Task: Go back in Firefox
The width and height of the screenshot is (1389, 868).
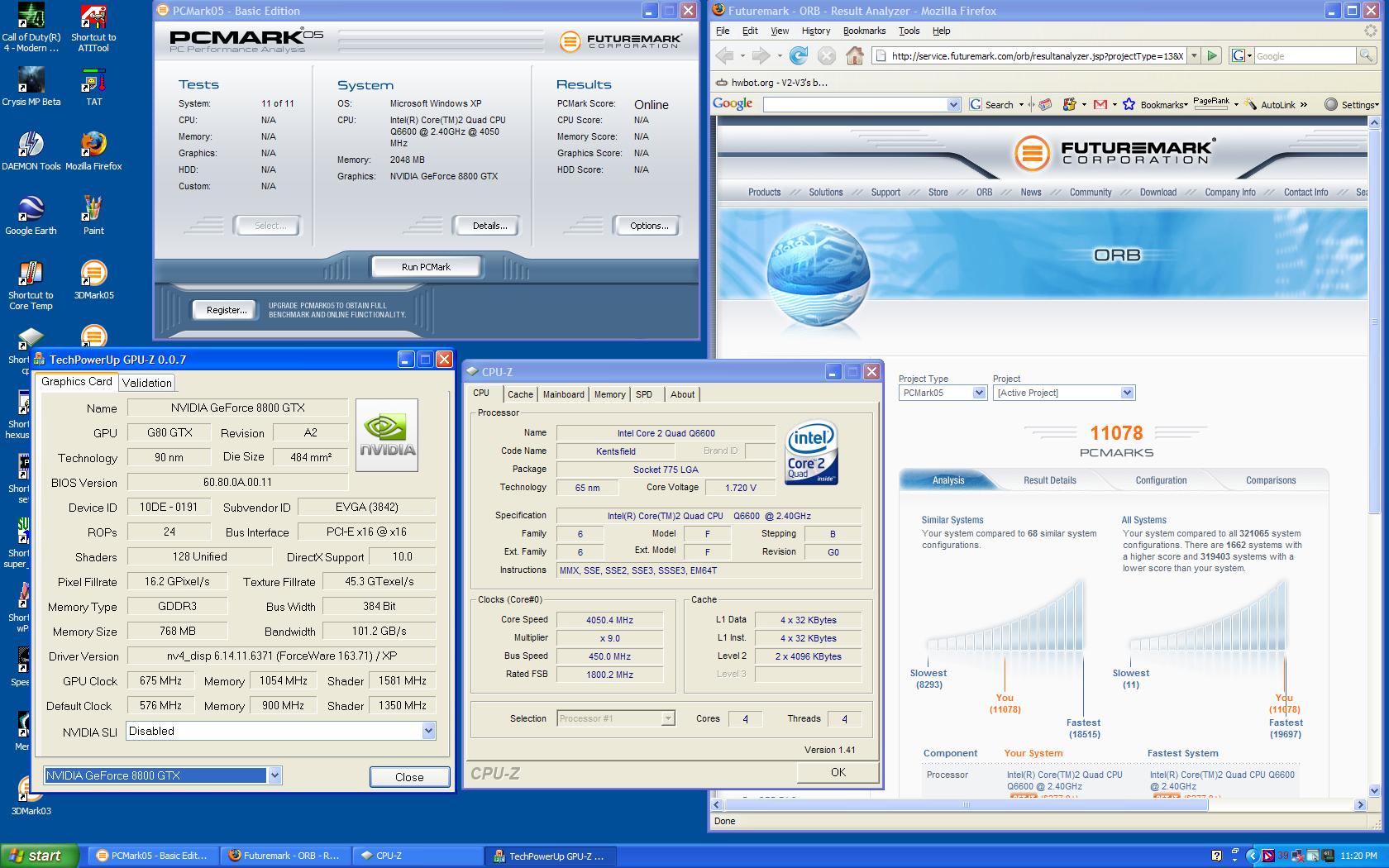Action: pyautogui.click(x=724, y=55)
